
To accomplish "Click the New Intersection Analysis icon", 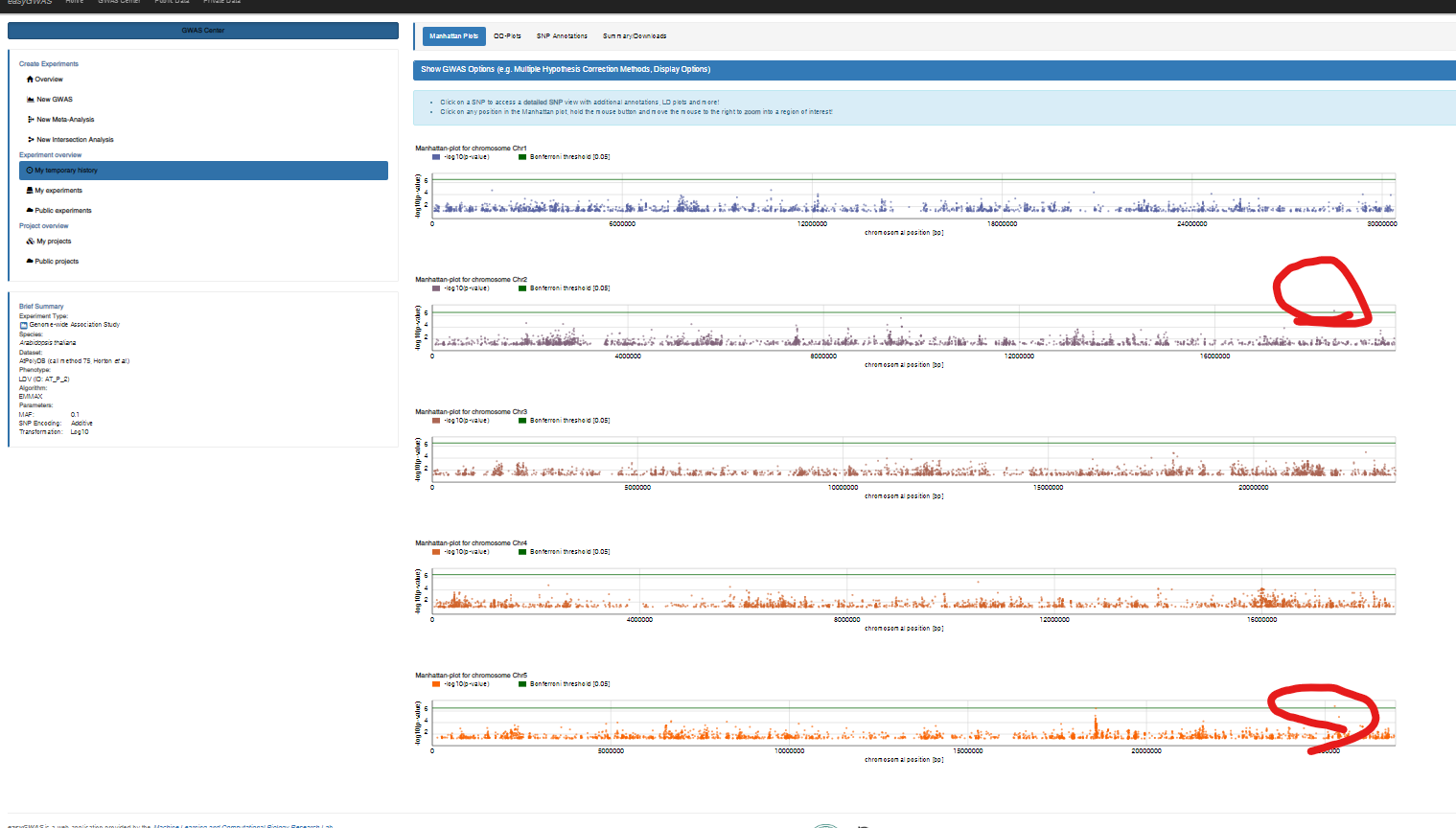I will pos(31,140).
